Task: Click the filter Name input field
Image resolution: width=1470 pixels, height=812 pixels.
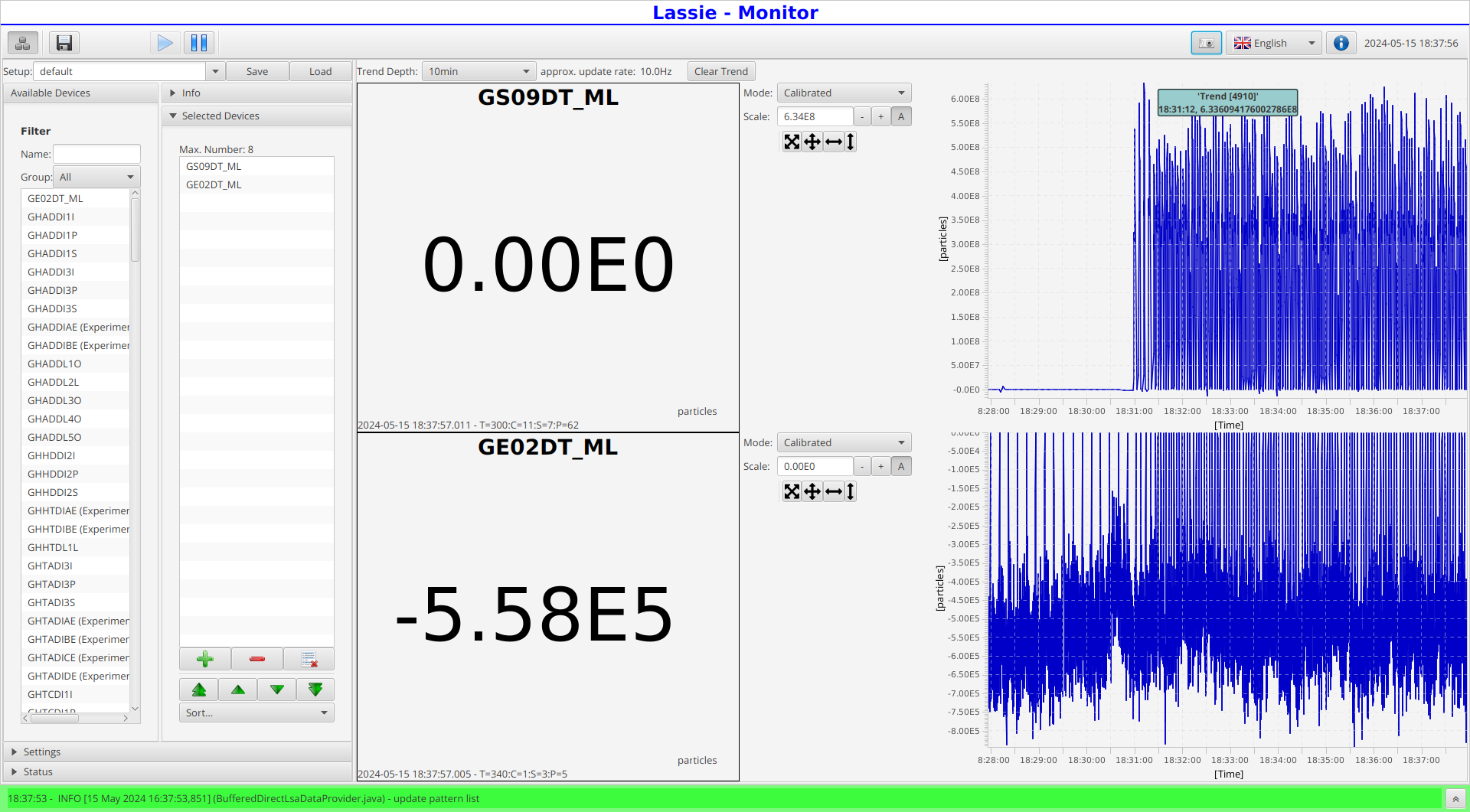Action: [96, 154]
